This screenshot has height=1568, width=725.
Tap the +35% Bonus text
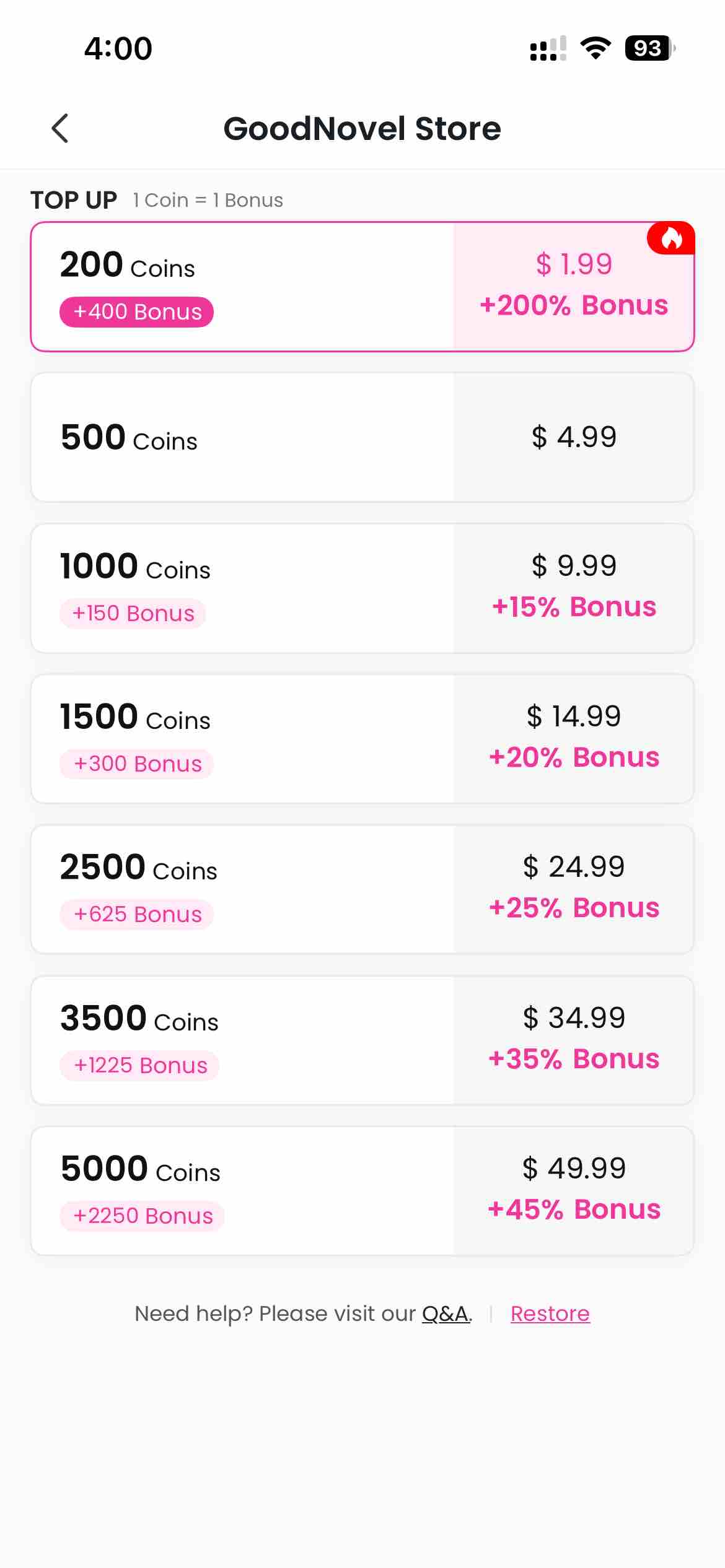pyautogui.click(x=574, y=1059)
